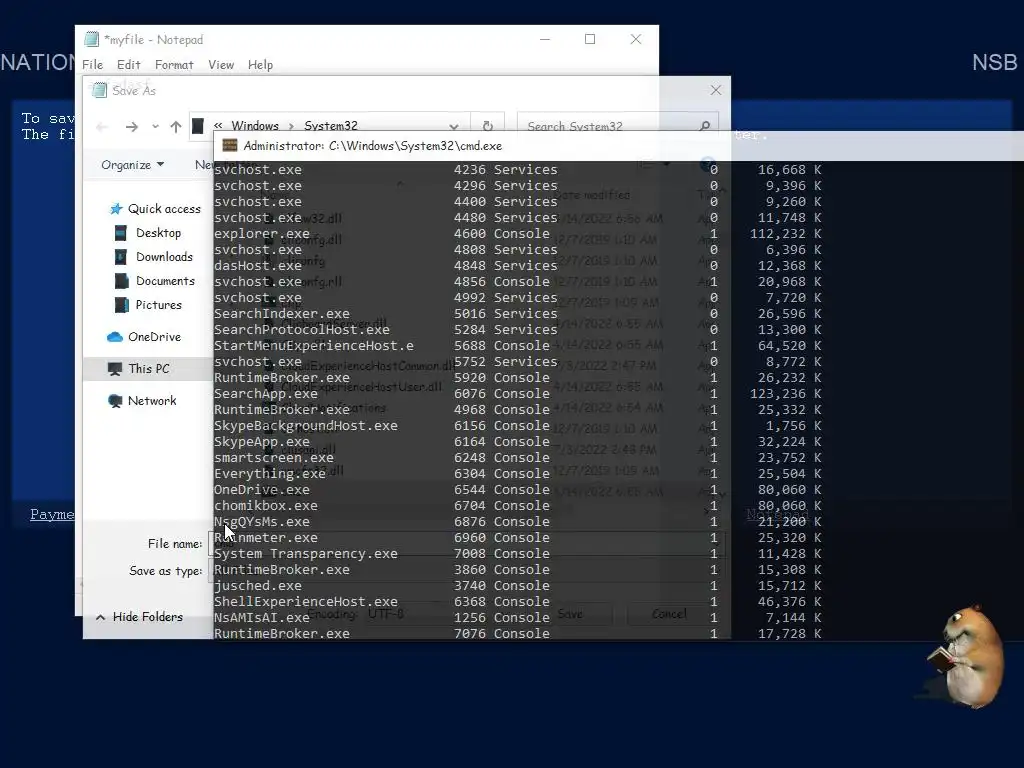Click the Downloads folder icon
1024x768 pixels.
click(x=121, y=257)
